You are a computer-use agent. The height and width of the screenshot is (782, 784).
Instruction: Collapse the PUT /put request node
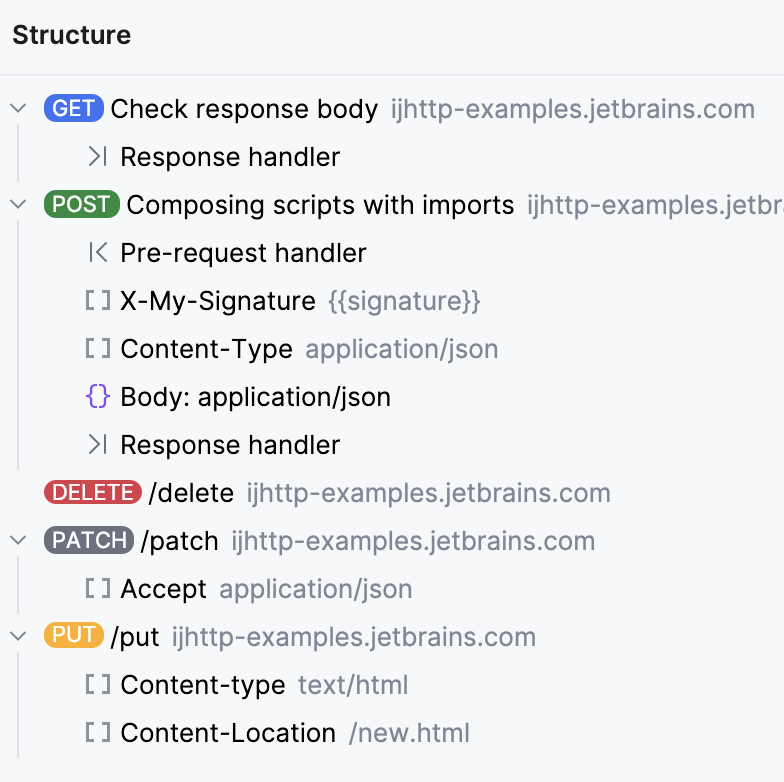click(x=19, y=637)
